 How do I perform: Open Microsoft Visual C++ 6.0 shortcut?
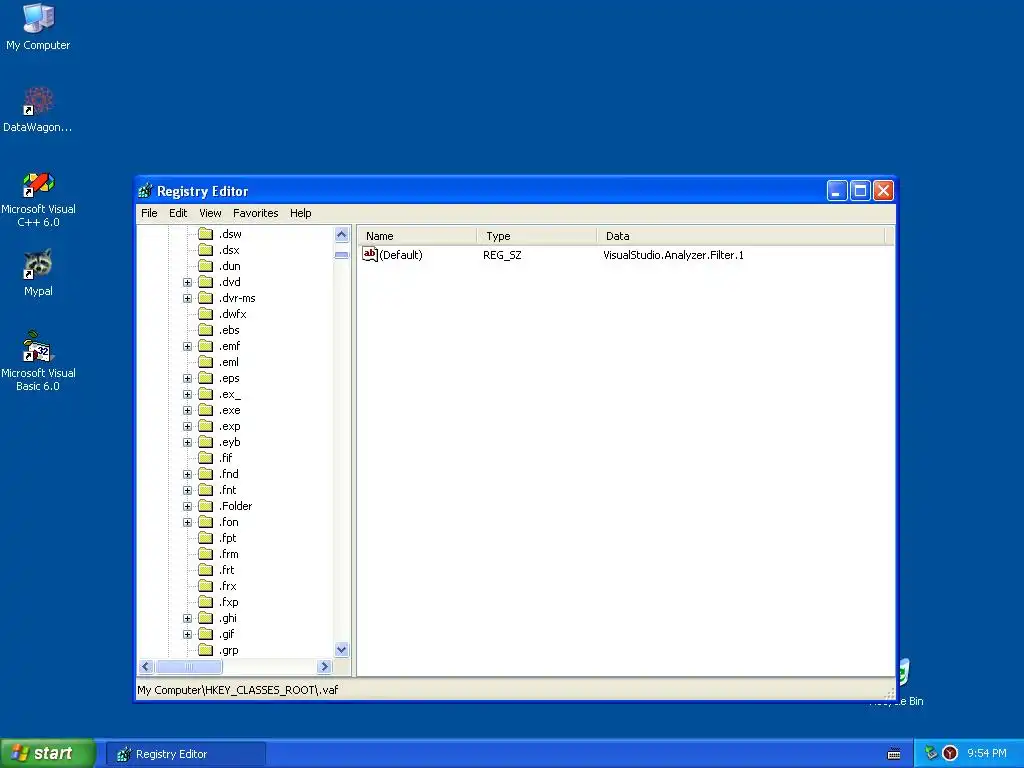[x=38, y=199]
